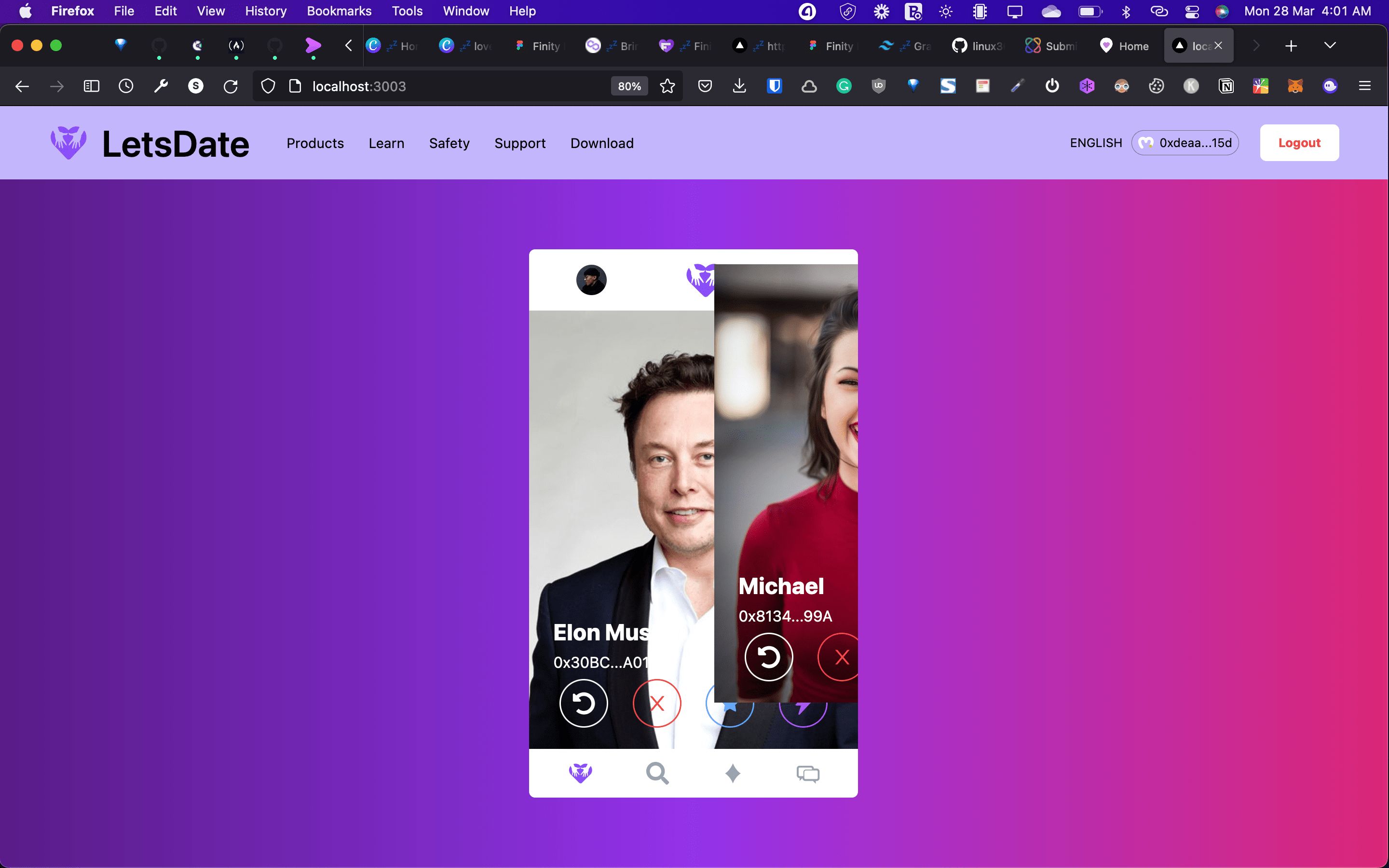Open a new tab with plus button
The width and height of the screenshot is (1389, 868).
1291,46
